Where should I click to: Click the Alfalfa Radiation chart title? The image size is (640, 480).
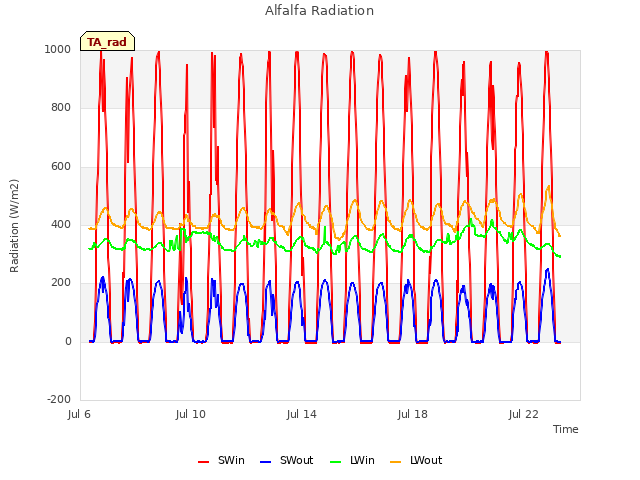(319, 11)
